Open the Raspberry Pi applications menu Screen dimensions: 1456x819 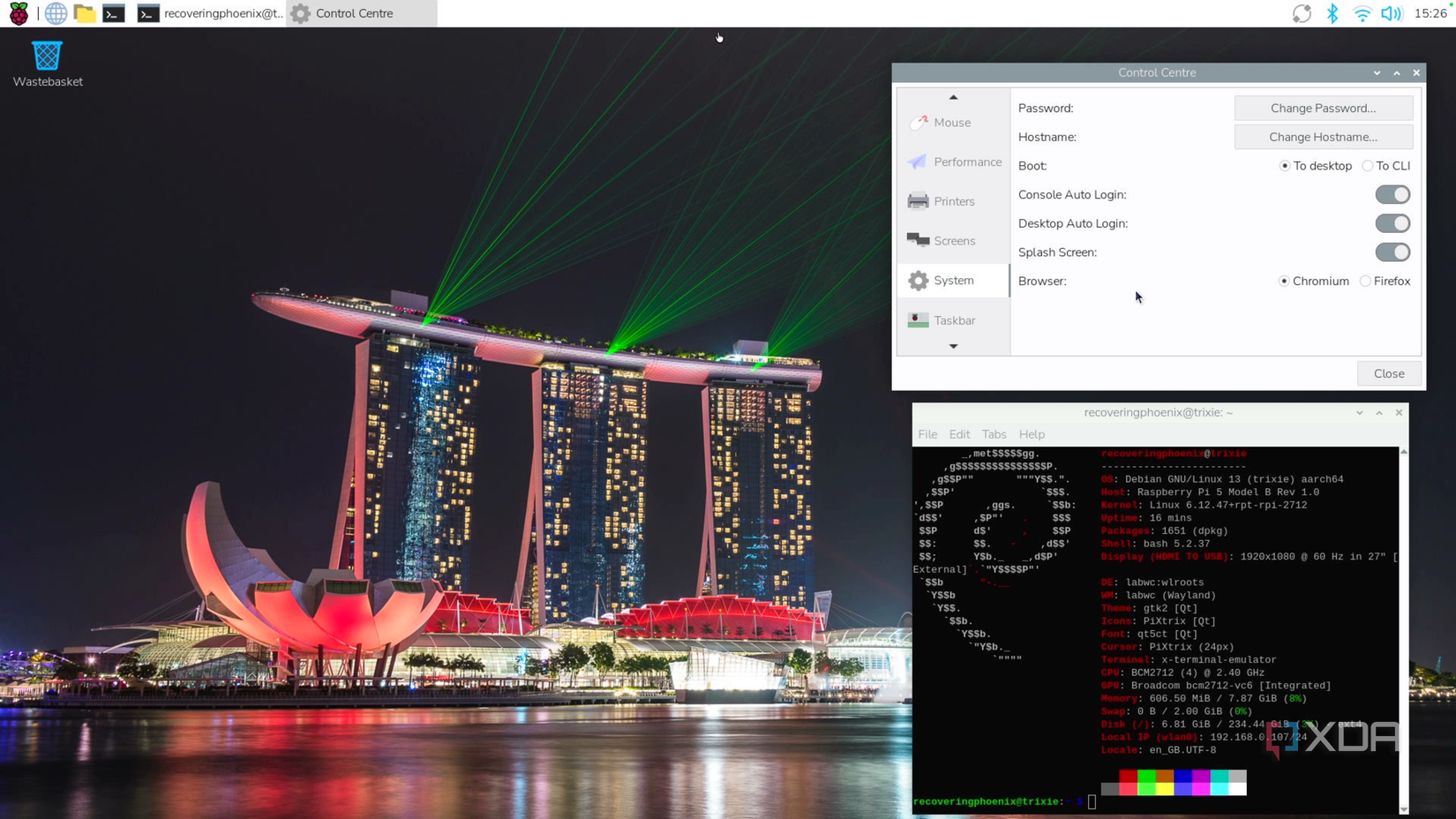(18, 13)
